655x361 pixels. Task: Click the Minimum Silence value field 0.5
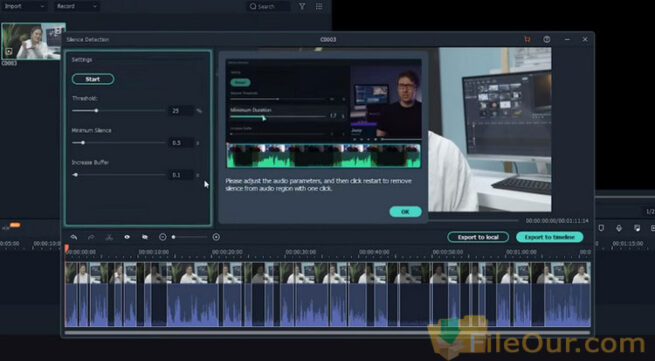[x=181, y=143]
